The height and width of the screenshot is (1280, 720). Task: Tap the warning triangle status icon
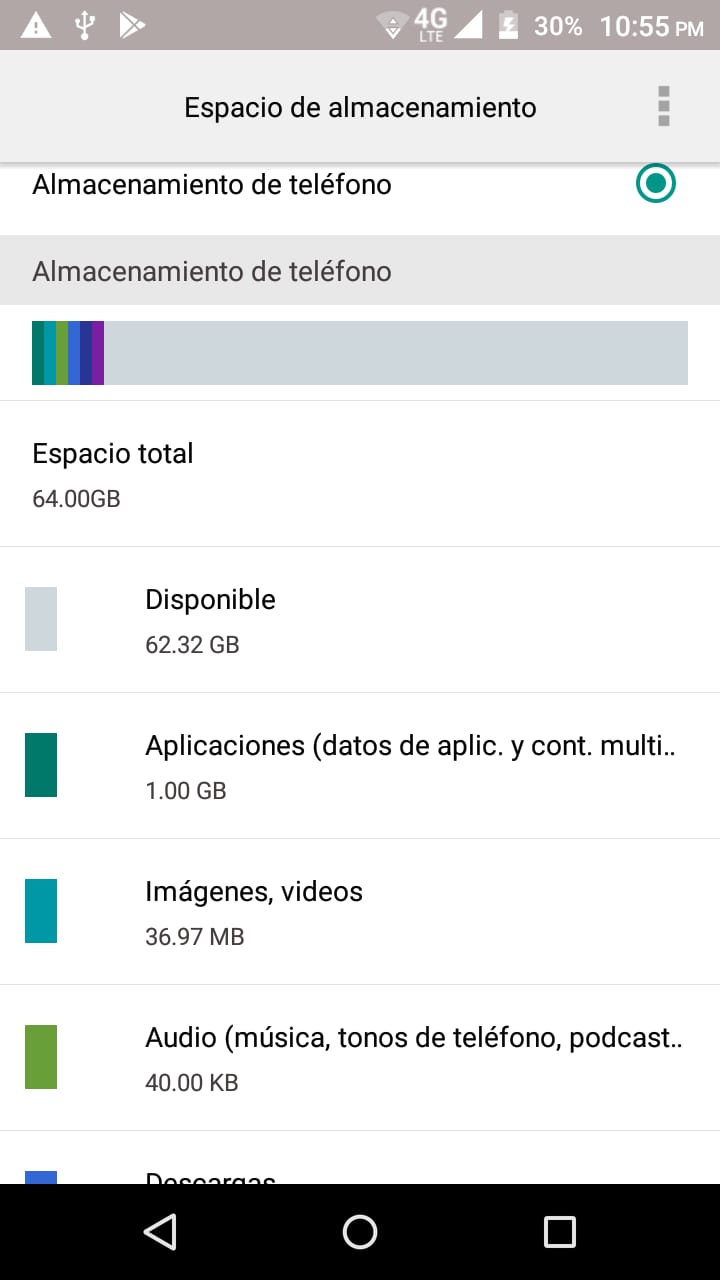pyautogui.click(x=36, y=25)
